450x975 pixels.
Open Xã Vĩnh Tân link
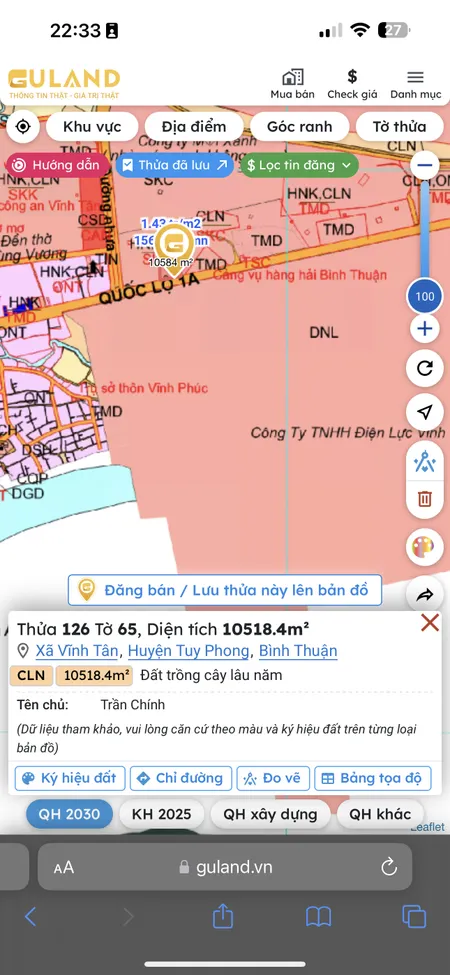click(x=77, y=651)
